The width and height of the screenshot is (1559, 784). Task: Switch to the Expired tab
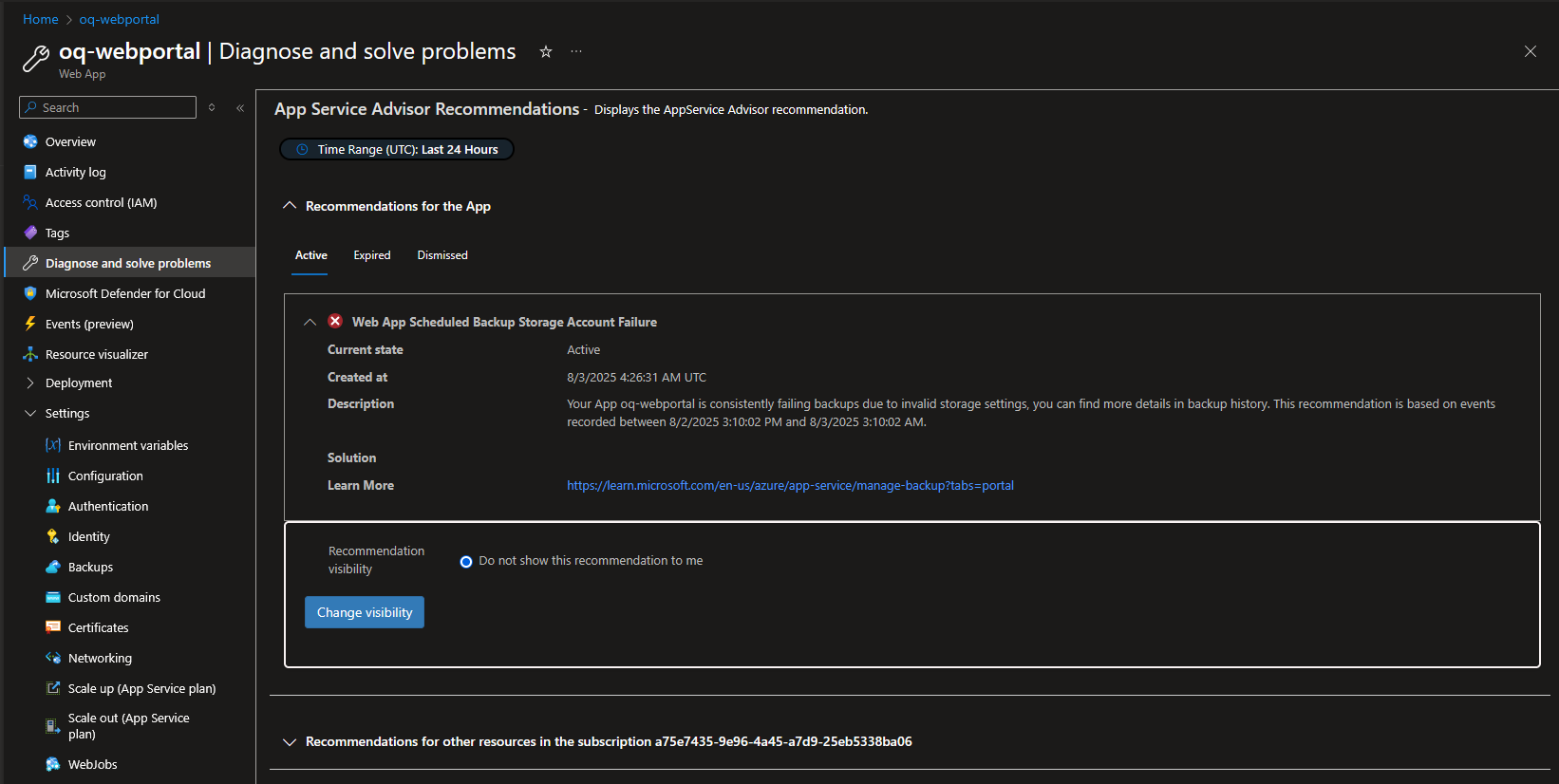click(x=372, y=255)
